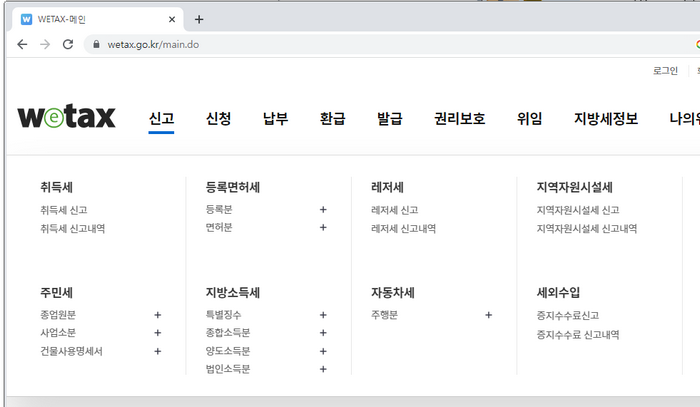Click the 면허분 item
Screen dimensions: 700x407
[x=219, y=228]
